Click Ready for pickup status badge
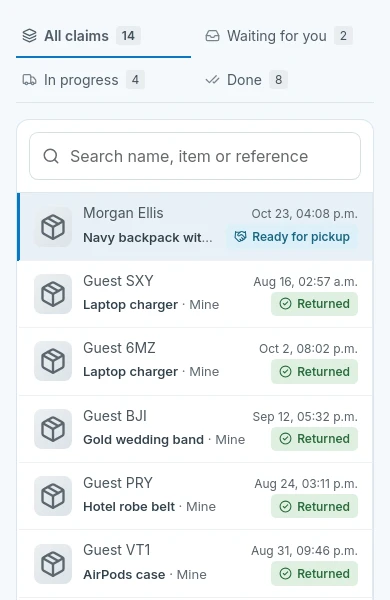 click(x=292, y=237)
